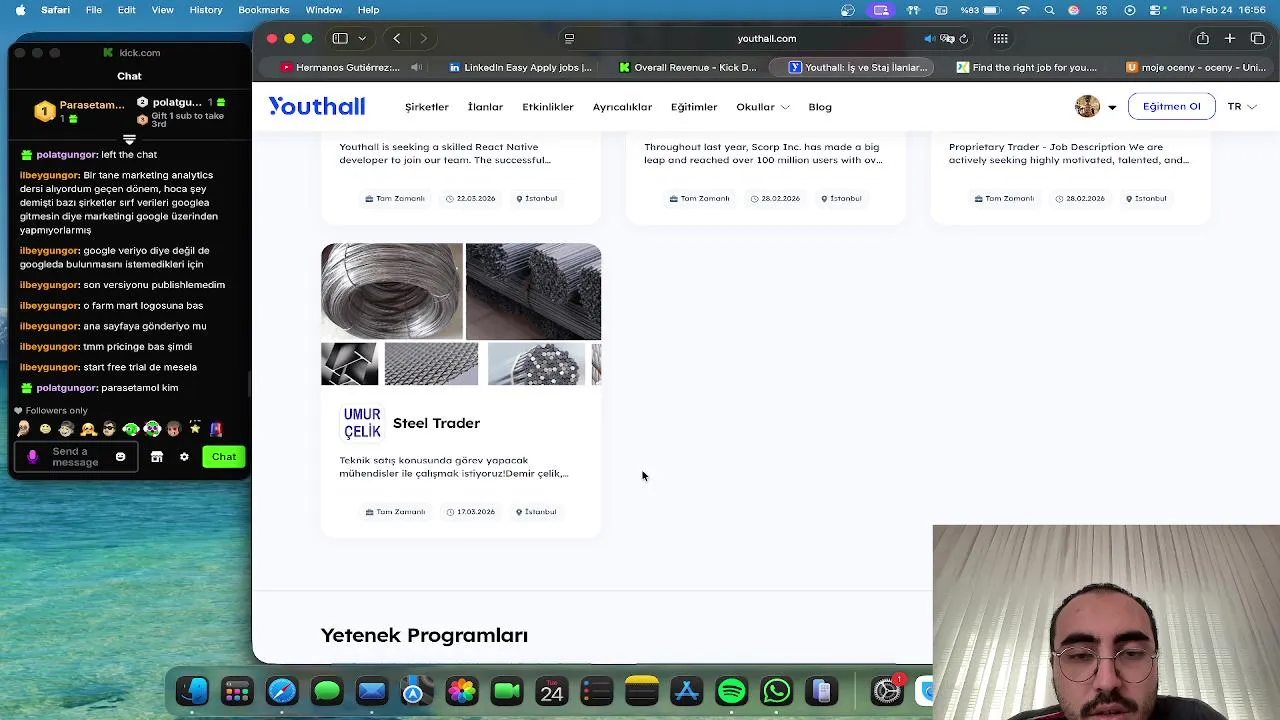Open the Eğitimler nav link
The image size is (1280, 720).
tap(694, 107)
